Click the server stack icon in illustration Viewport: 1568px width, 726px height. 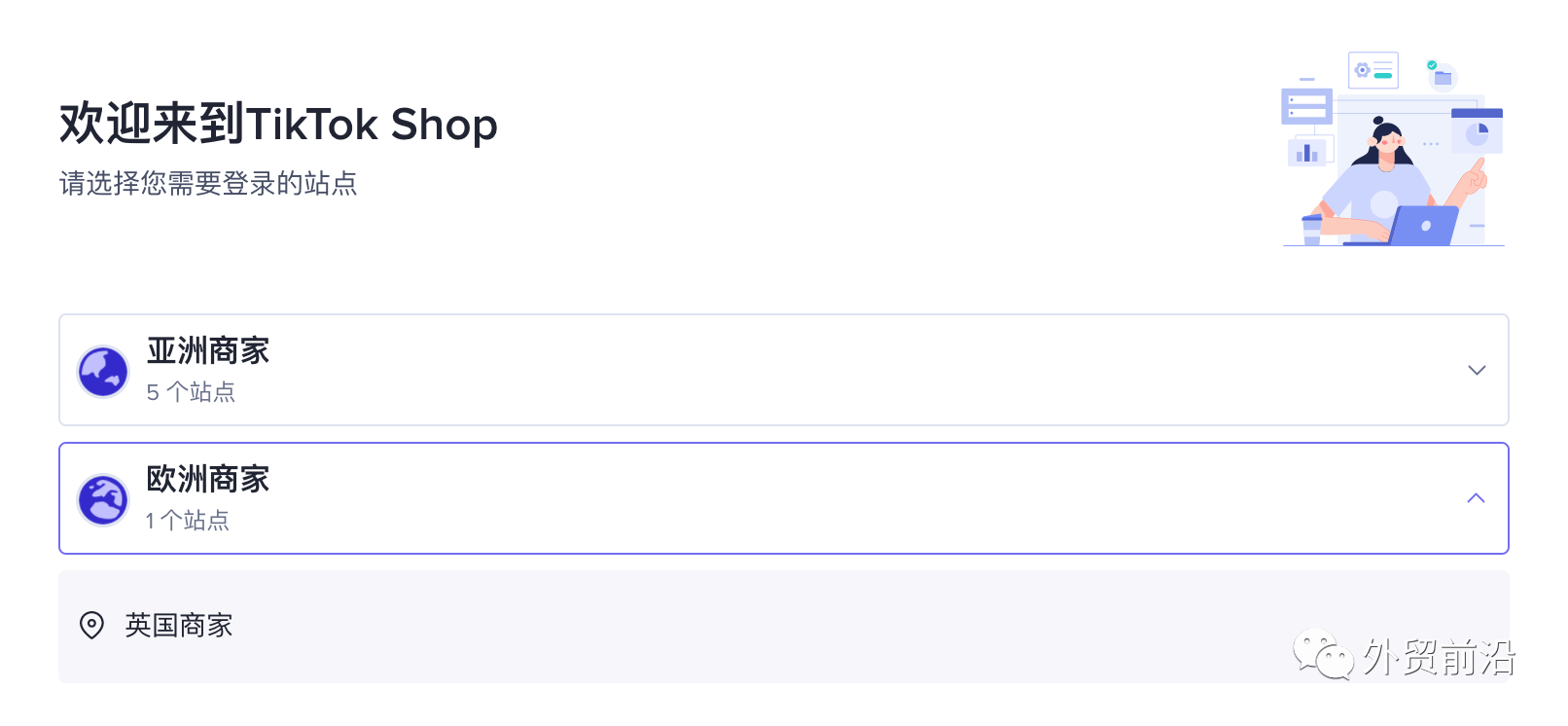1306,106
